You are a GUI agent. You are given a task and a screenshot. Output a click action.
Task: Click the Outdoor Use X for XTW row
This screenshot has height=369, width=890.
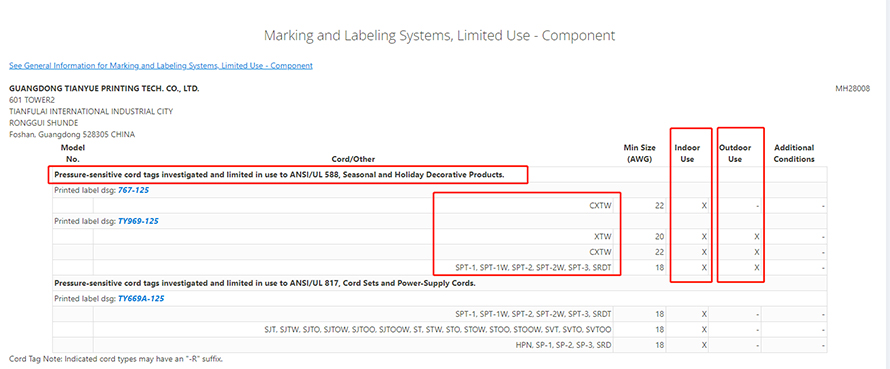pos(757,237)
